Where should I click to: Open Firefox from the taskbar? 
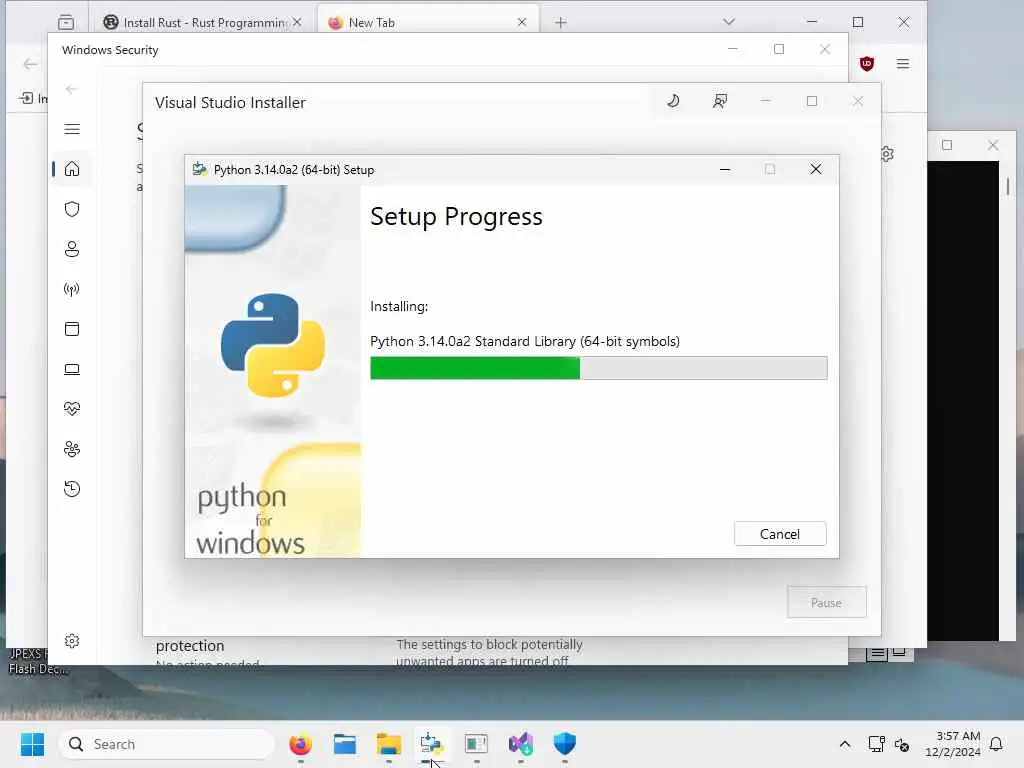(x=300, y=744)
